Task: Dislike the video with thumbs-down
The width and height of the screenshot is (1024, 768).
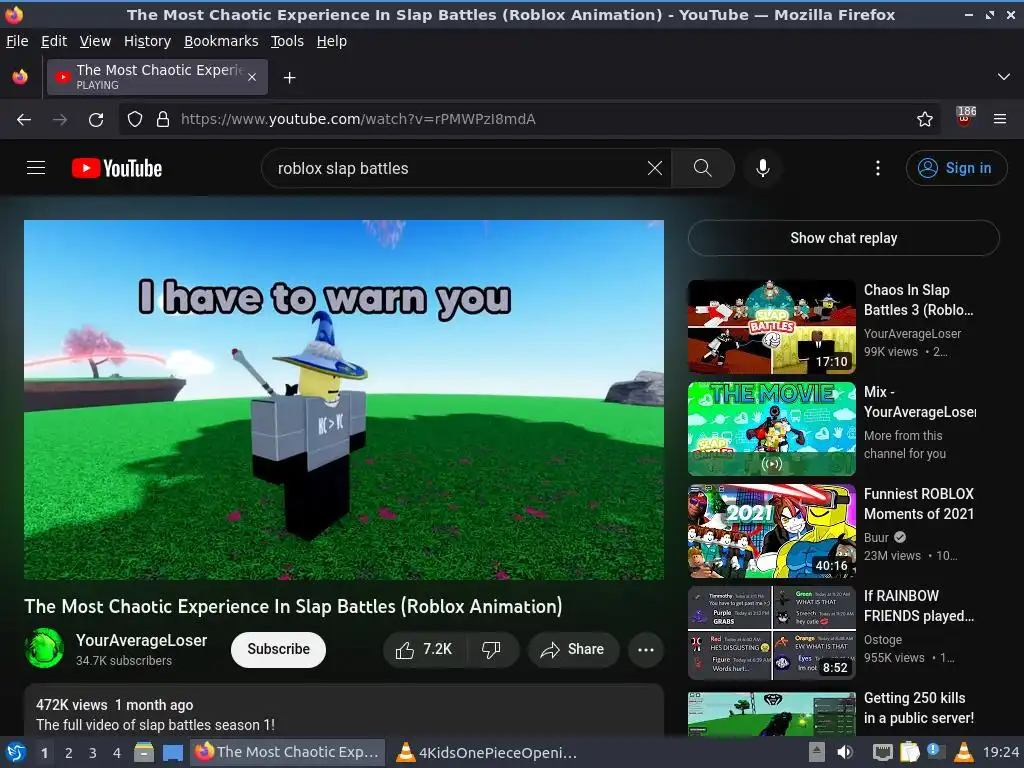Action: (491, 649)
